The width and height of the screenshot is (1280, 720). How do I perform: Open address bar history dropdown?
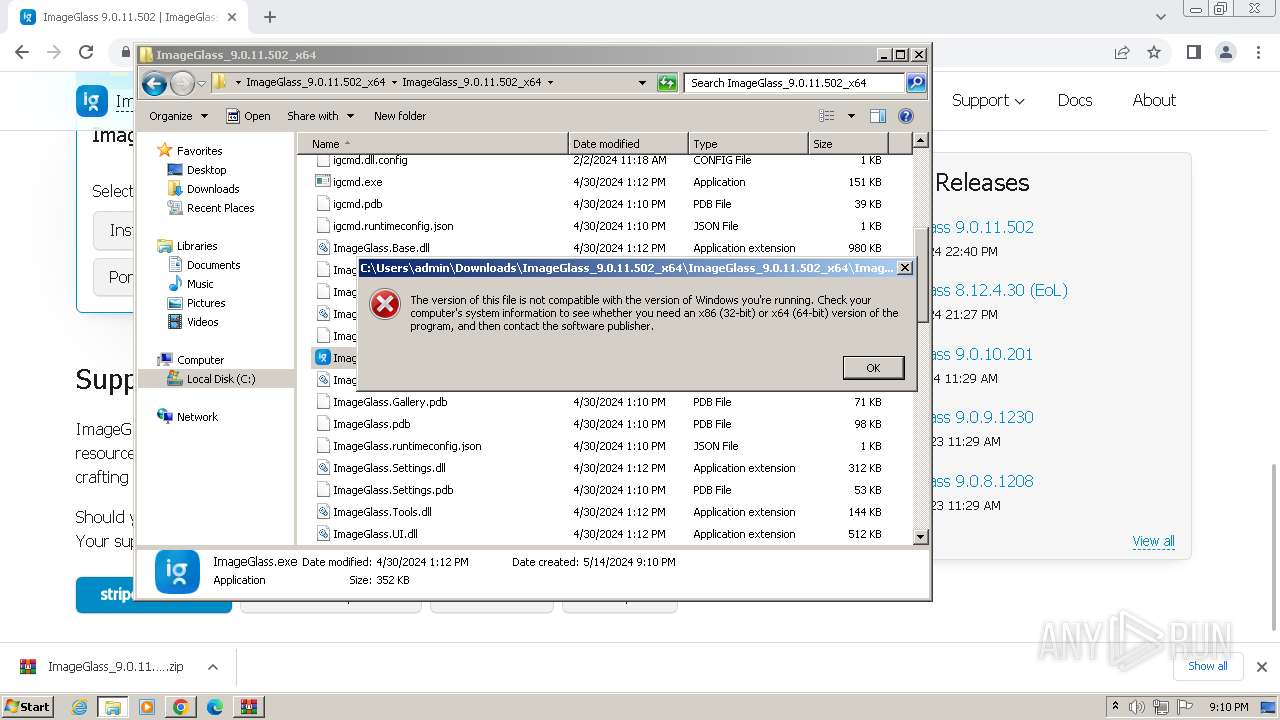pyautogui.click(x=642, y=83)
